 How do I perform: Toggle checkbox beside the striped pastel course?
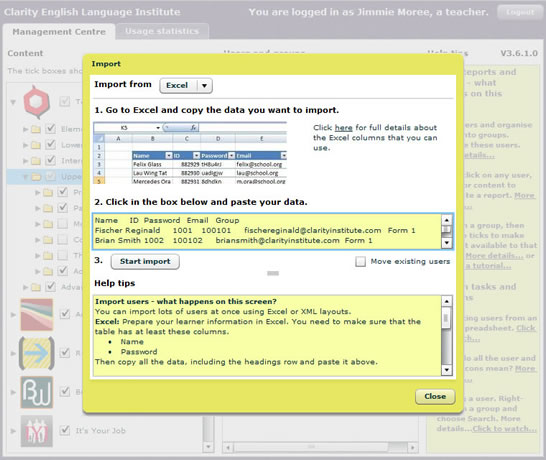coord(65,314)
